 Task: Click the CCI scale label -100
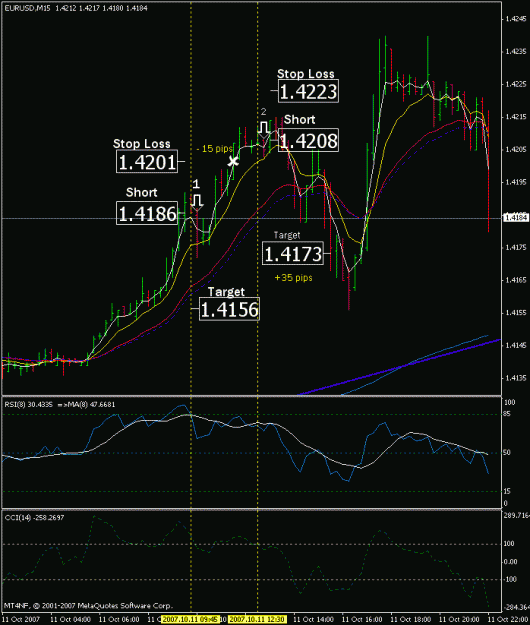click(x=510, y=580)
